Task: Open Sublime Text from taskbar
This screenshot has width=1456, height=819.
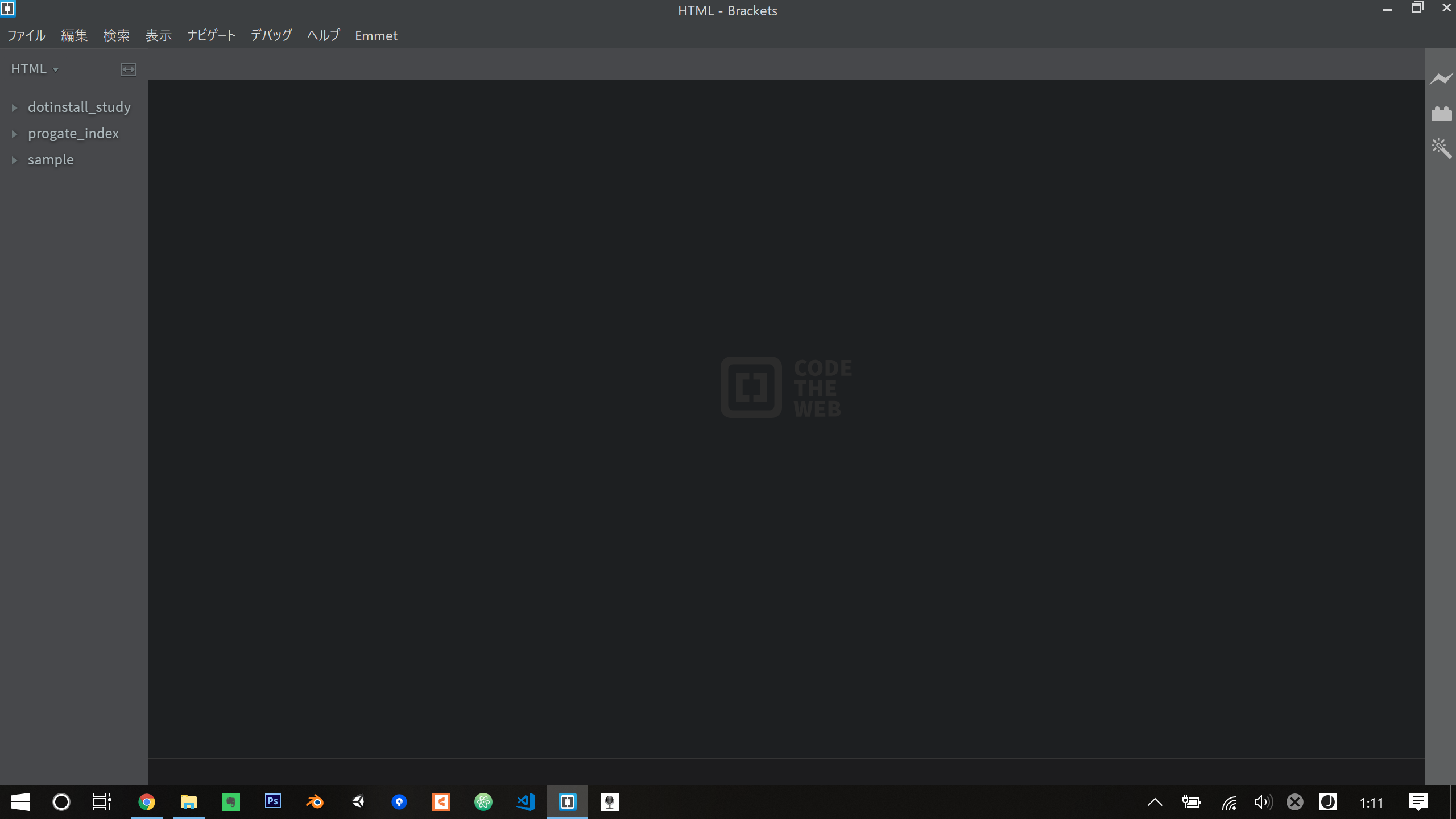Action: (x=441, y=802)
